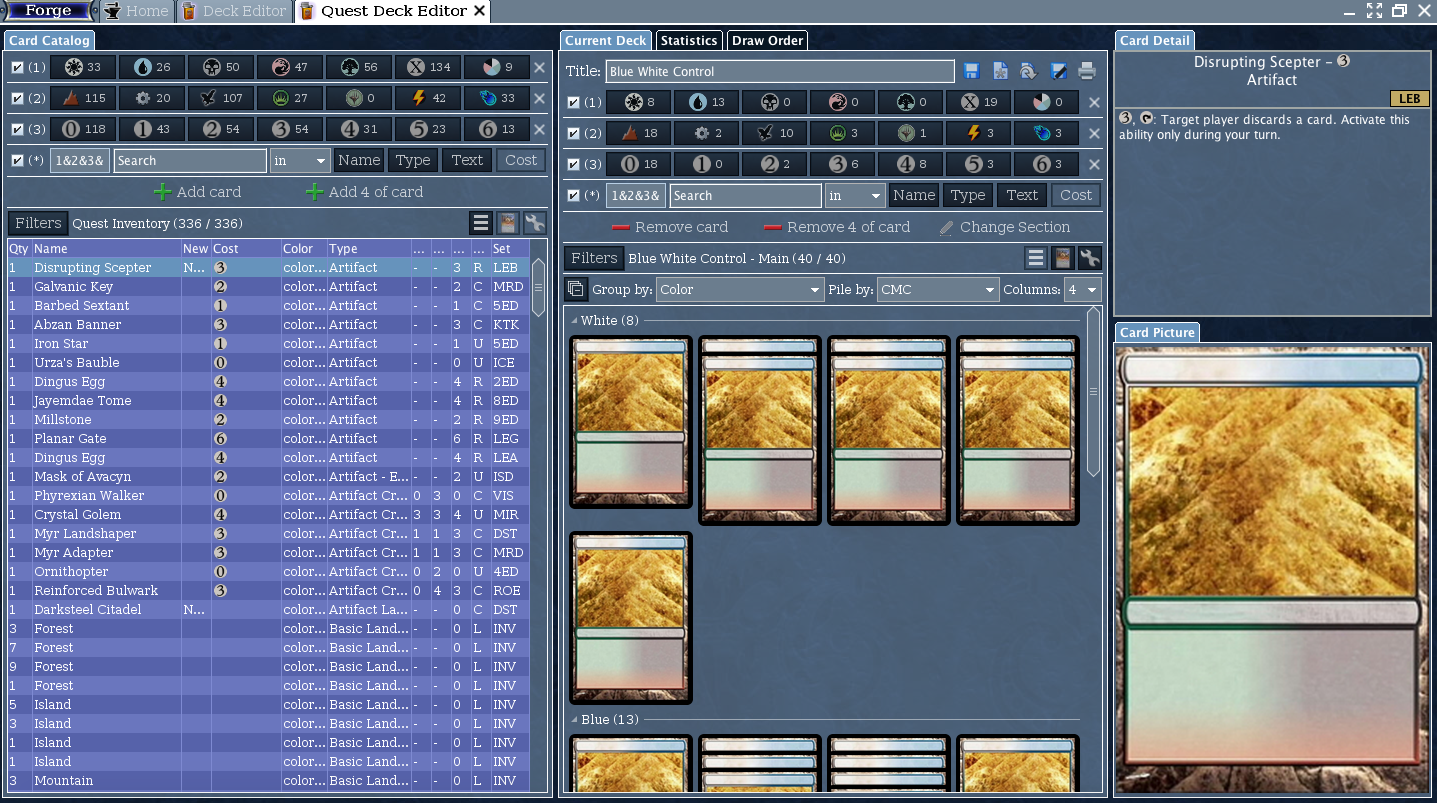Toggle multicolor filter showing 9 in Card Catalog
The image size is (1437, 803).
[x=496, y=68]
